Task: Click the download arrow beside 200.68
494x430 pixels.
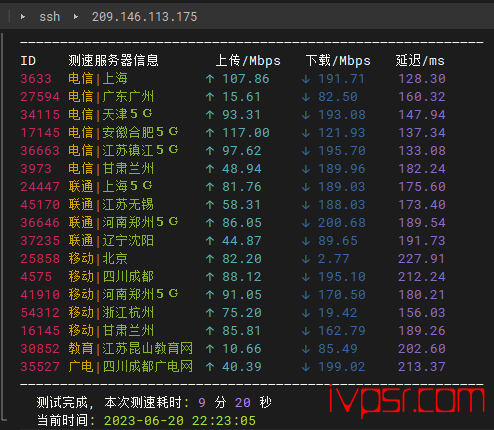Action: point(306,223)
